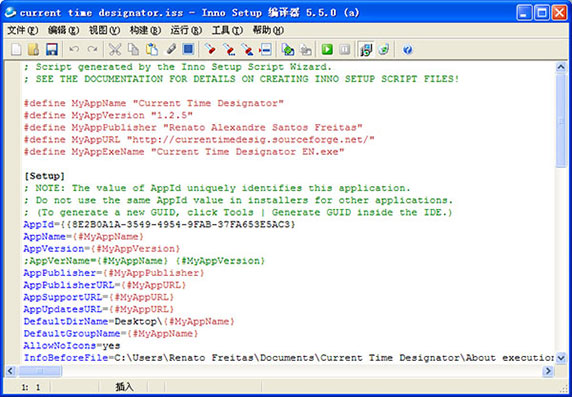Click the 'AppSupportURL=' line
The image size is (572, 397).
click(x=99, y=297)
